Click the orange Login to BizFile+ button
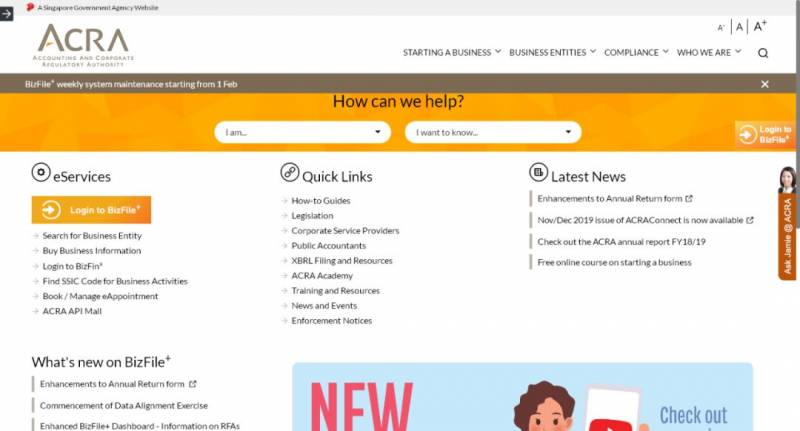The image size is (800, 431). (x=91, y=210)
